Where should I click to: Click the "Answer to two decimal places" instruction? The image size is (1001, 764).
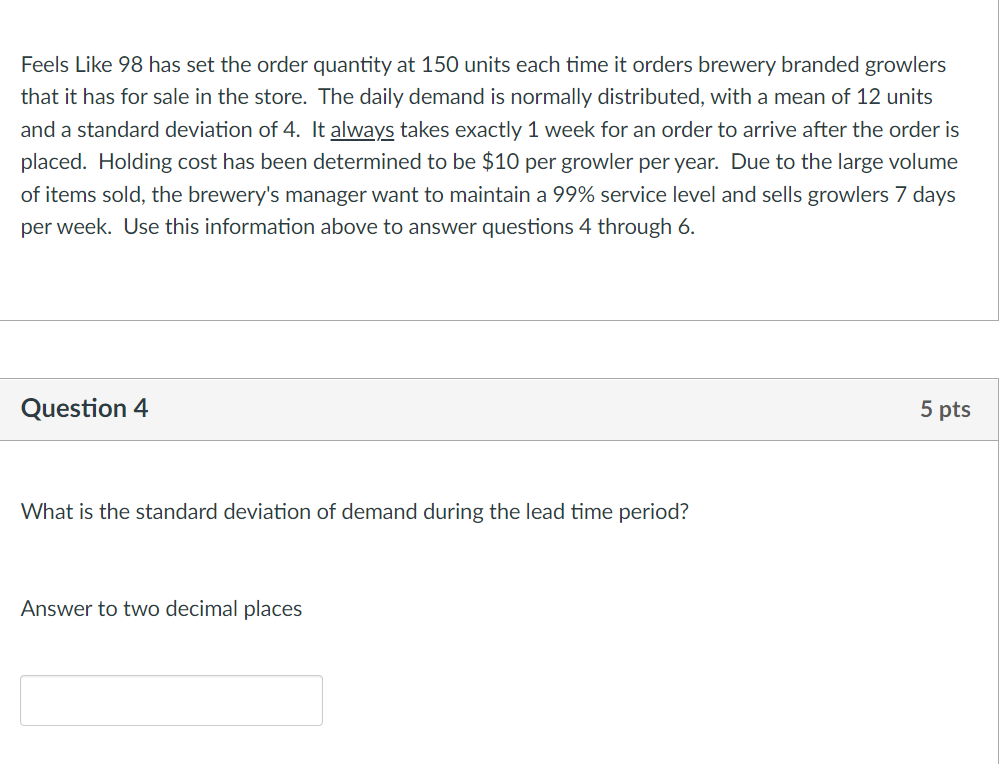pos(159,608)
